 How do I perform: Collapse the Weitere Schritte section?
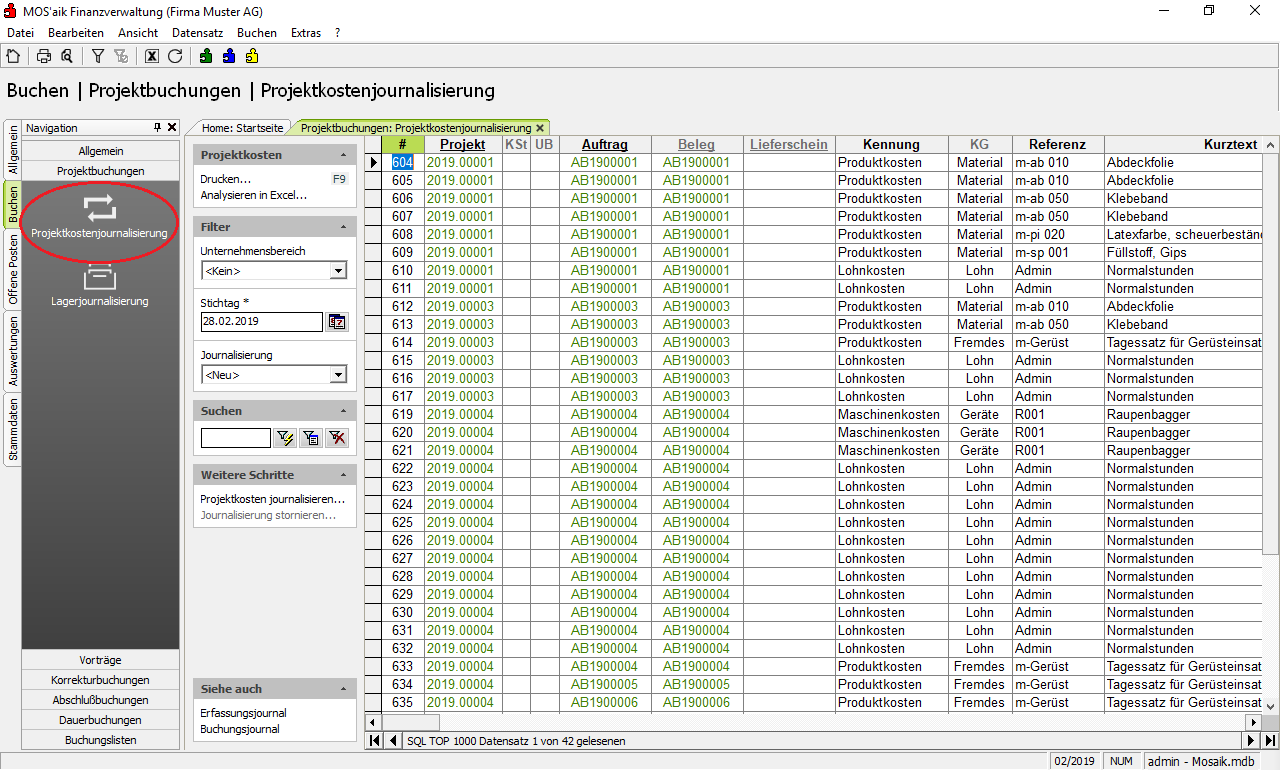pyautogui.click(x=344, y=475)
